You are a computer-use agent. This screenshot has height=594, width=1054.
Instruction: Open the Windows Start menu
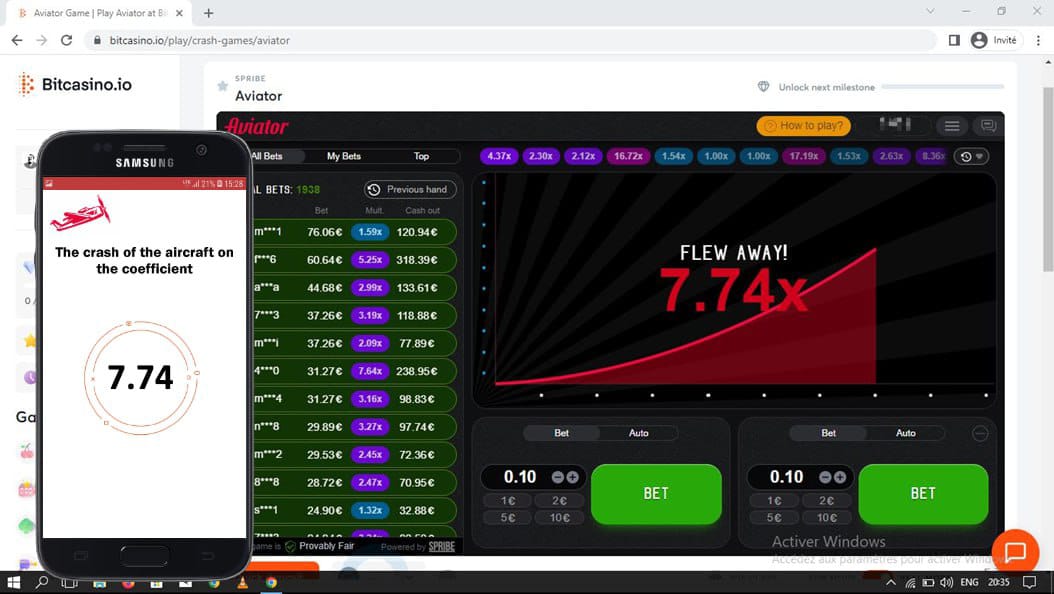click(x=13, y=583)
